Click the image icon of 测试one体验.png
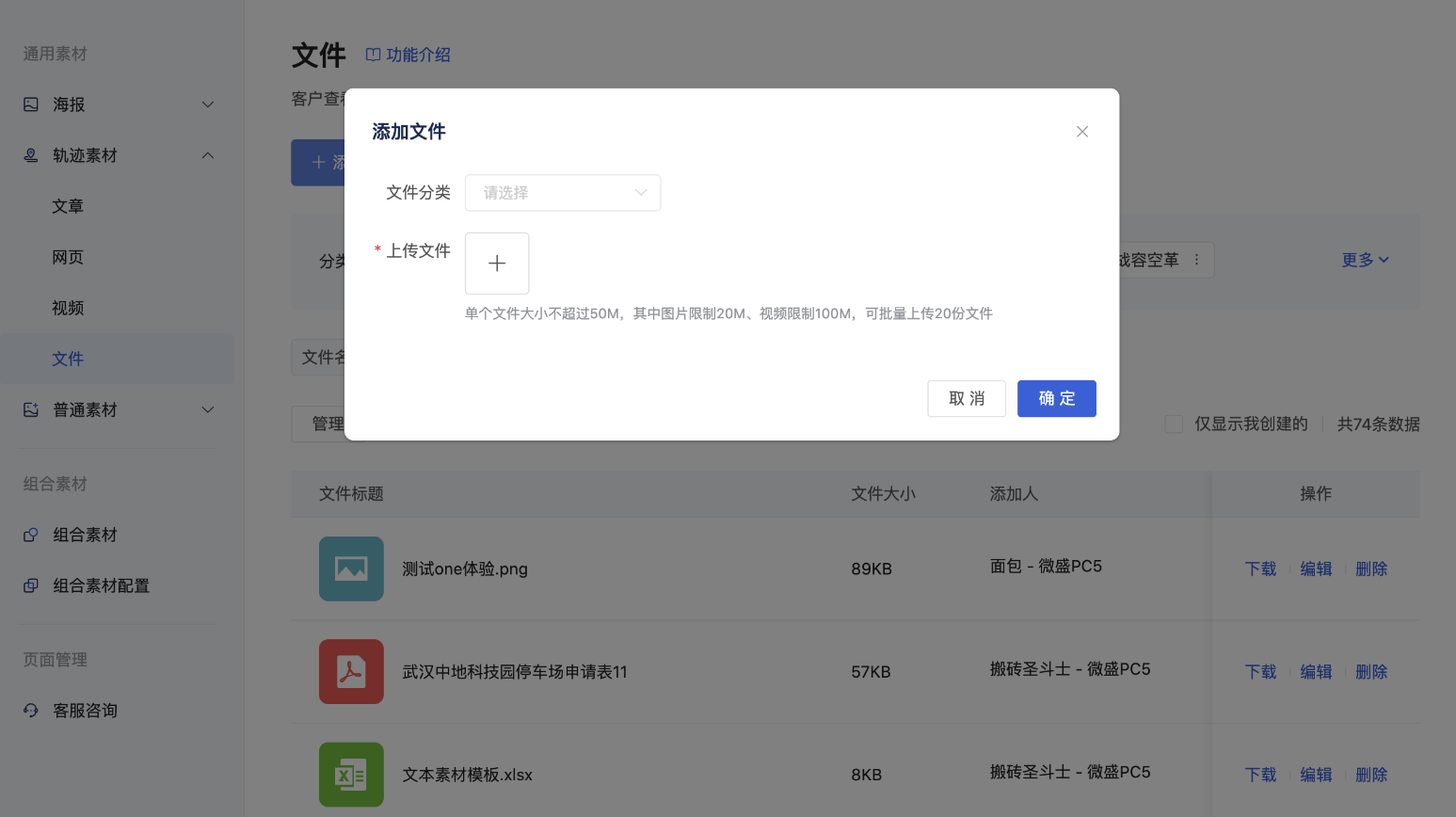Image resolution: width=1456 pixels, height=817 pixels. 351,569
